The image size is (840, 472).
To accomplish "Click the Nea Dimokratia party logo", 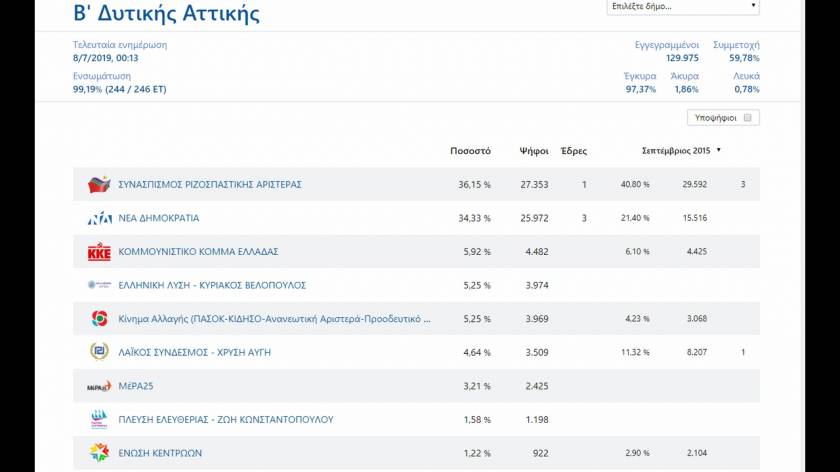I will click(98, 218).
